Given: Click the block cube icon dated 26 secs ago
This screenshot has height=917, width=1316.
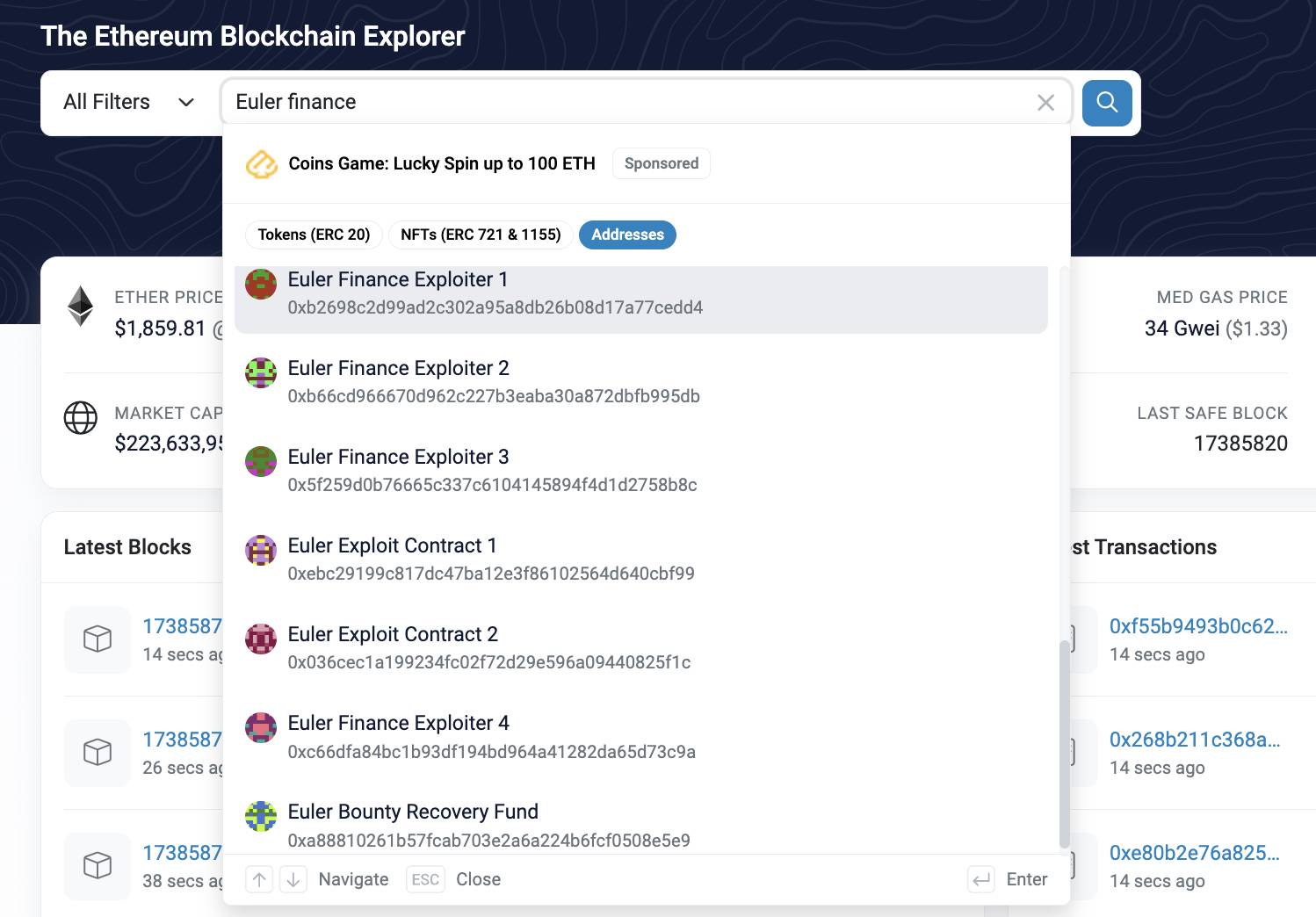Looking at the screenshot, I should point(98,753).
